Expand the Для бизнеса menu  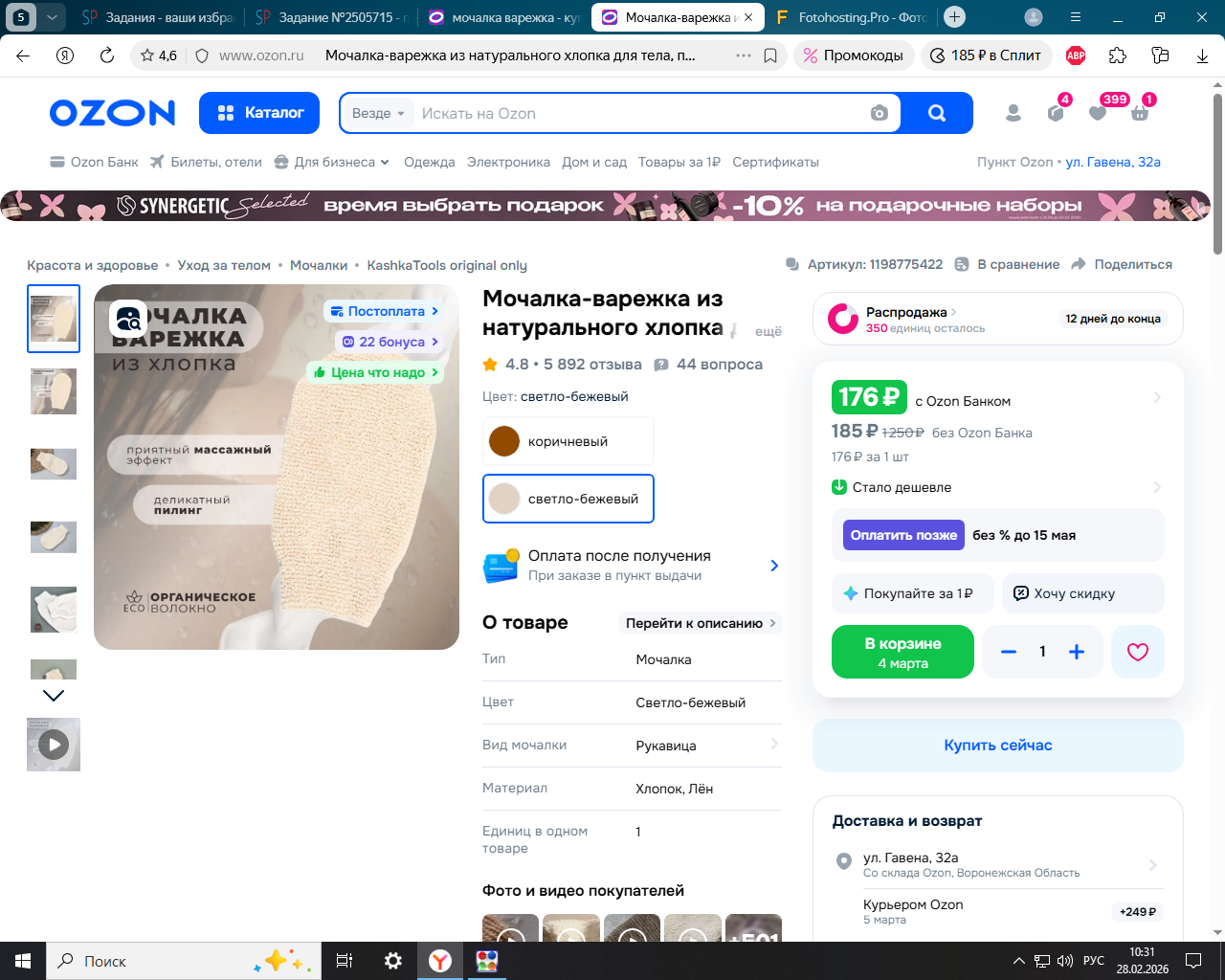coord(332,162)
